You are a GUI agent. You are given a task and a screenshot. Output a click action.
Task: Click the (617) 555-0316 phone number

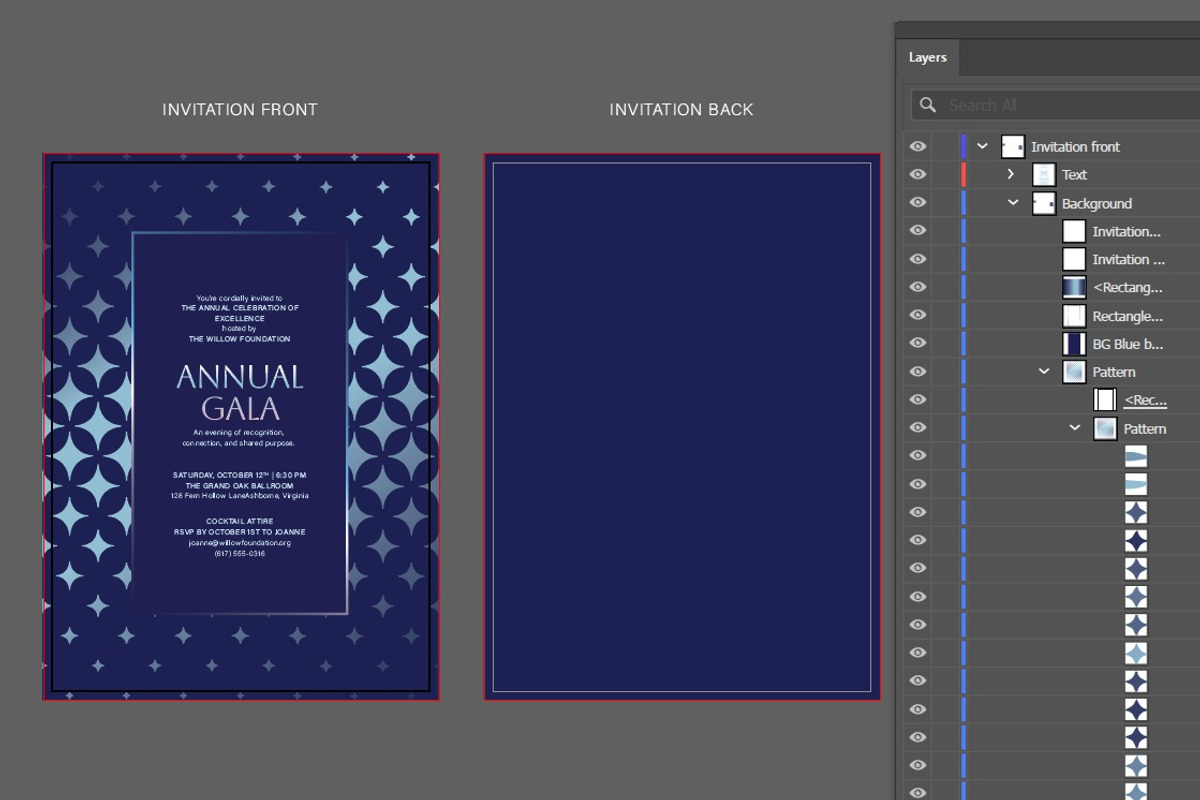[x=240, y=553]
